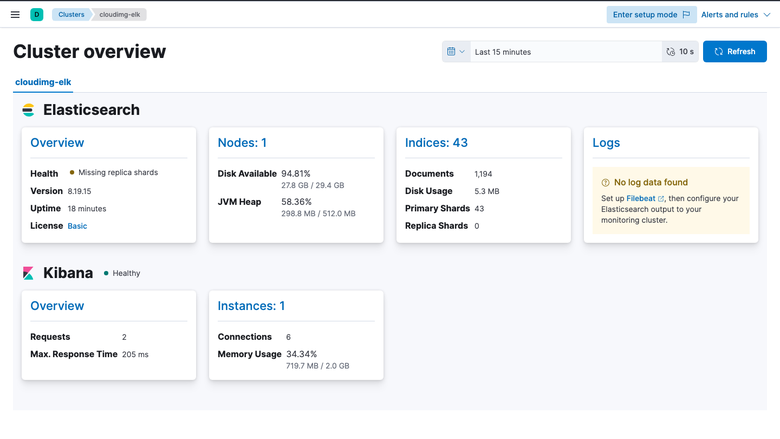This screenshot has height=439, width=780.
Task: Click version value 8.19.15
Action: point(80,191)
